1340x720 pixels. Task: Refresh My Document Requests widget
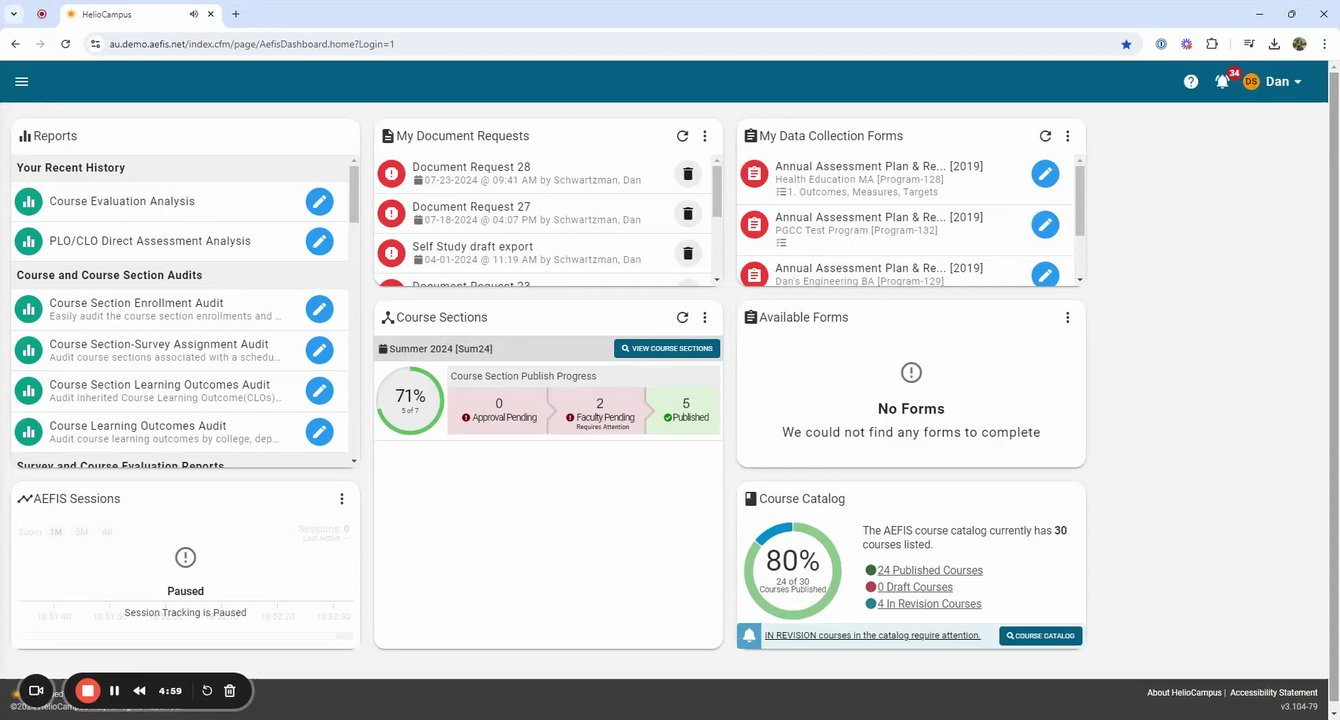pos(682,136)
